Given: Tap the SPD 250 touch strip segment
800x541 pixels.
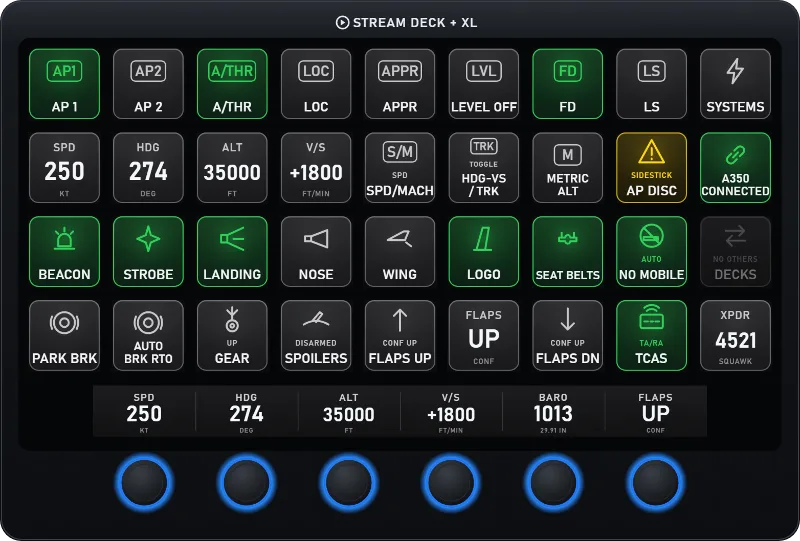Looking at the screenshot, I should [144, 411].
